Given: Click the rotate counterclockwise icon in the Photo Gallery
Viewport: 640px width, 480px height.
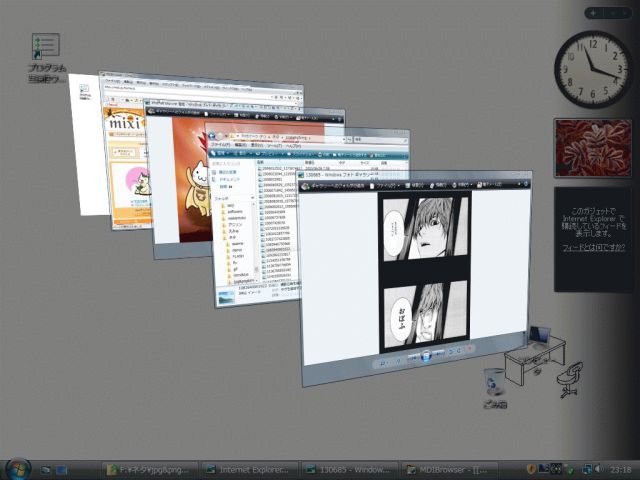Looking at the screenshot, I should (452, 351).
